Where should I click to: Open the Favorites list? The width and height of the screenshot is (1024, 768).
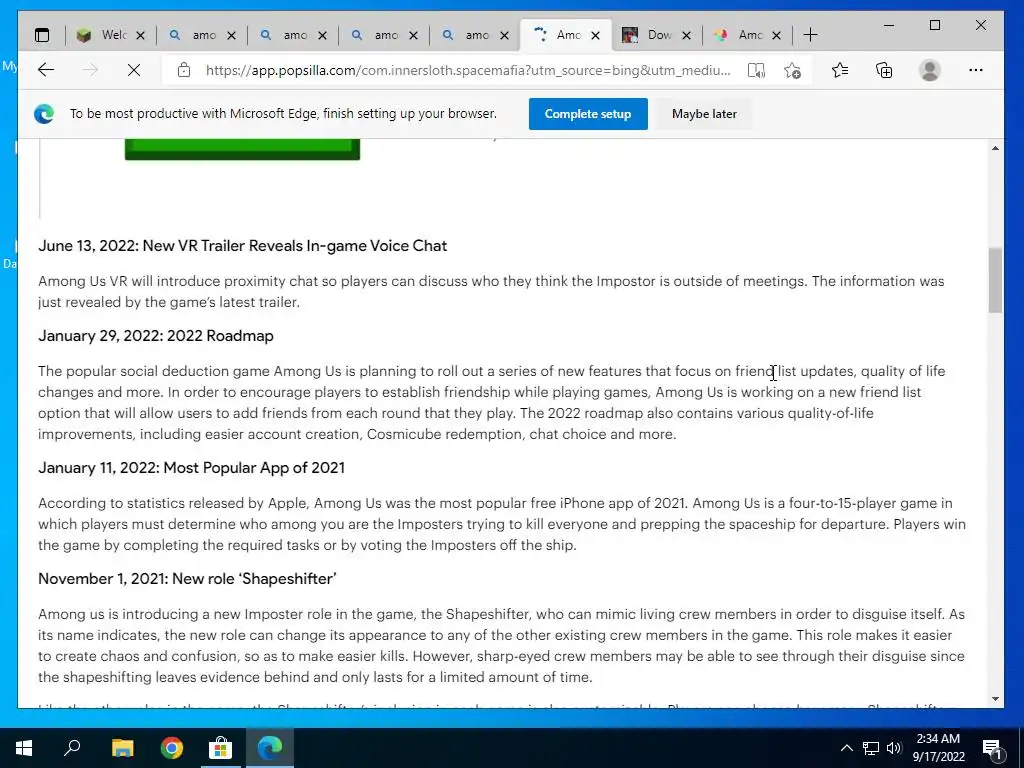(840, 70)
